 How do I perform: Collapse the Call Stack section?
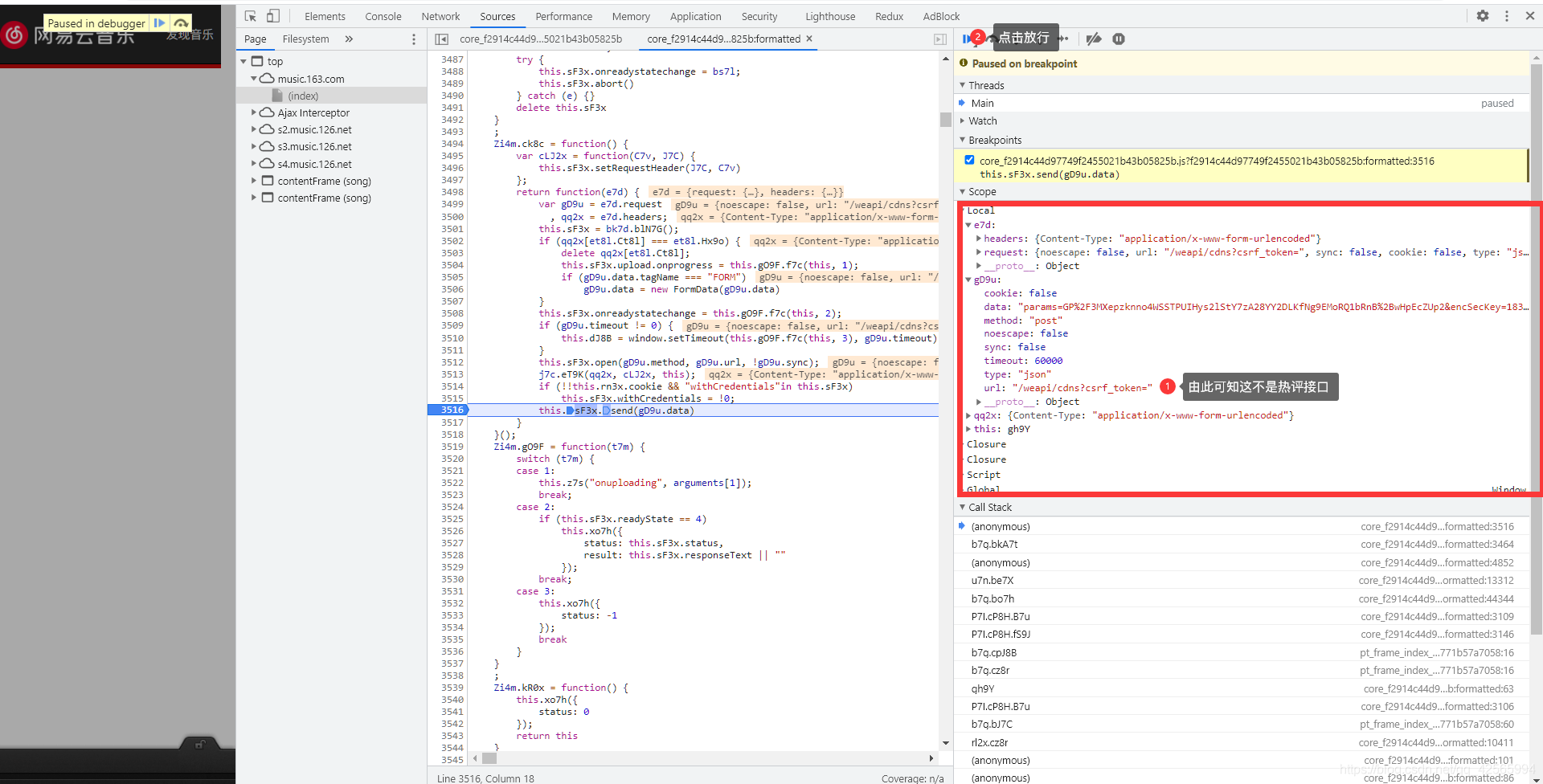(963, 507)
